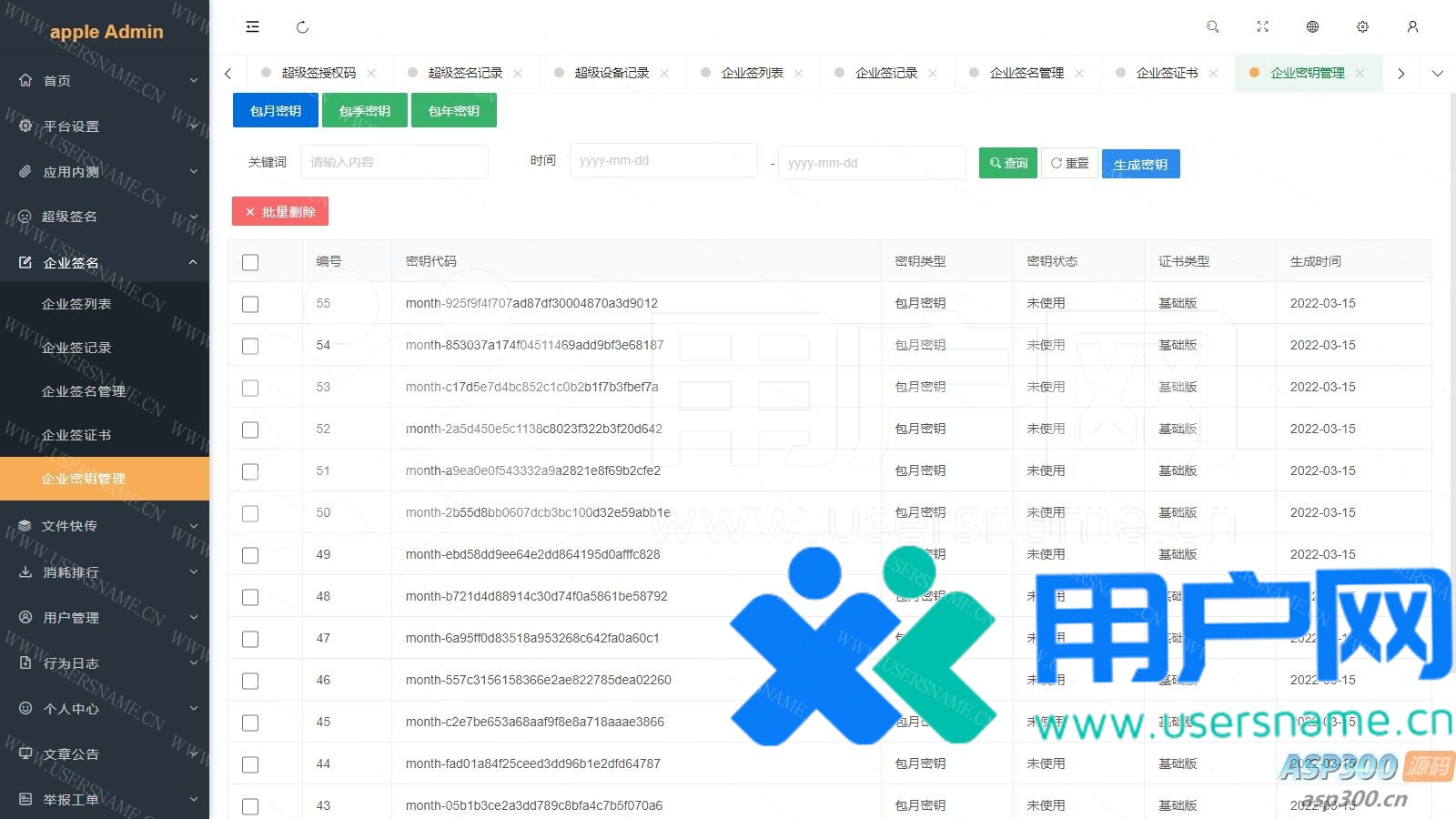Tick the checkbox for row 52

(x=250, y=430)
